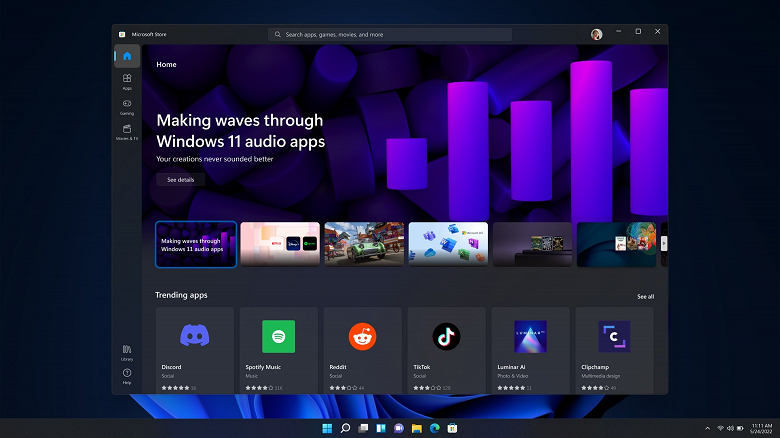Click See all for Trending apps
This screenshot has width=780, height=438.
(x=646, y=297)
